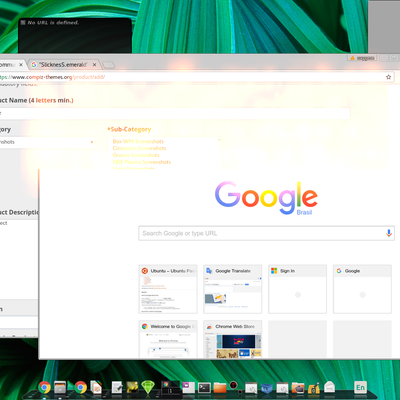Open the Microsoft Sign In shortcut tile

[x=297, y=289]
